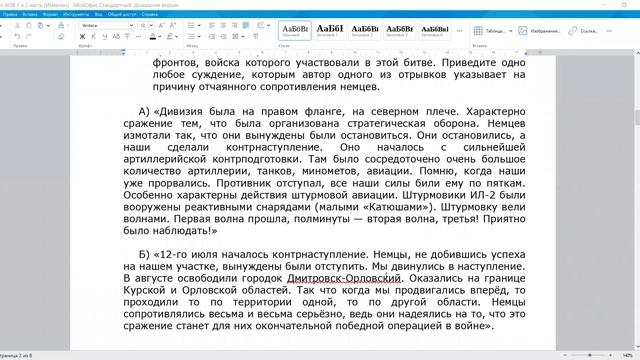Apply the Заголовок 1 heading style
Image resolution: width=640 pixels, height=360 pixels.
pos(330,30)
